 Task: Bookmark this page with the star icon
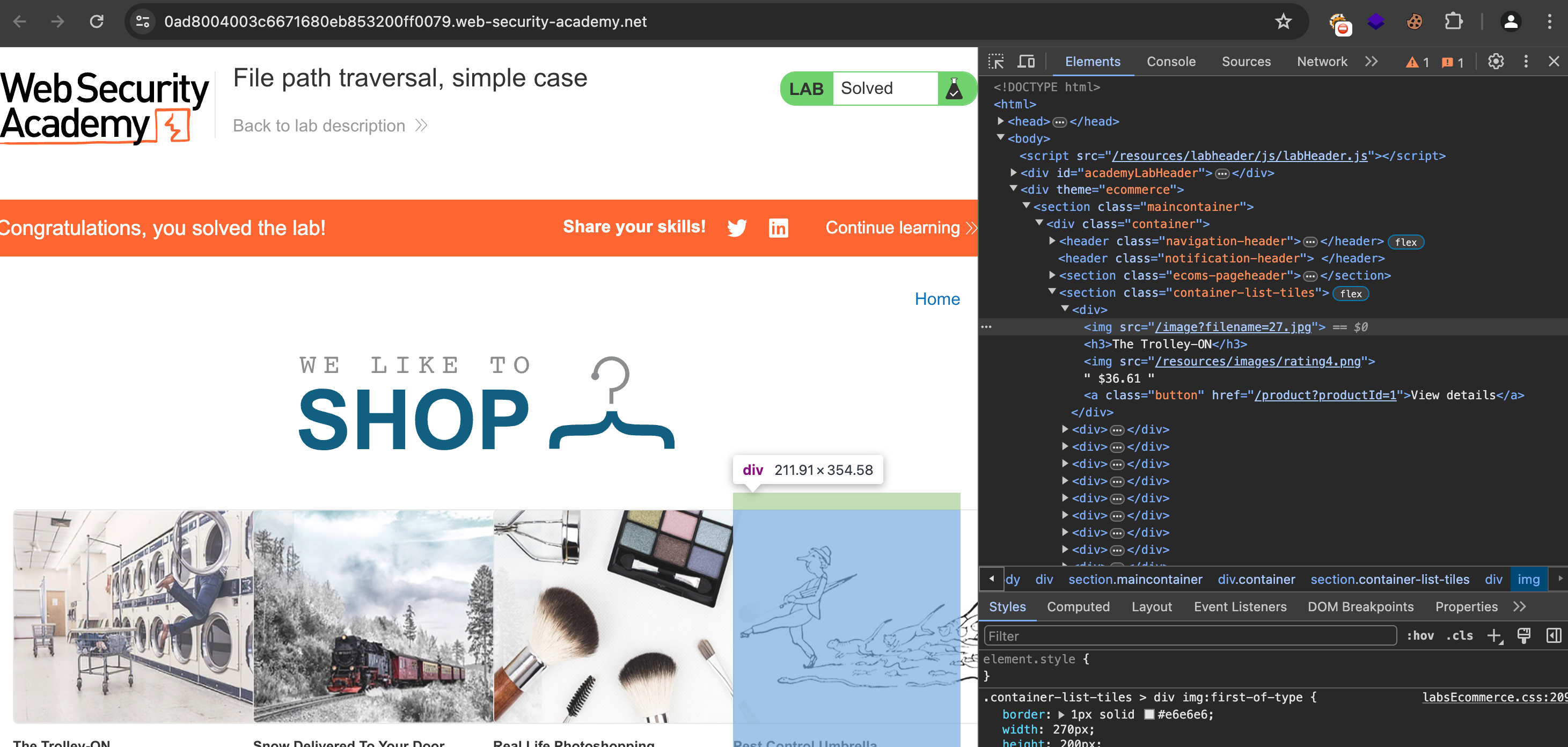pos(1283,22)
